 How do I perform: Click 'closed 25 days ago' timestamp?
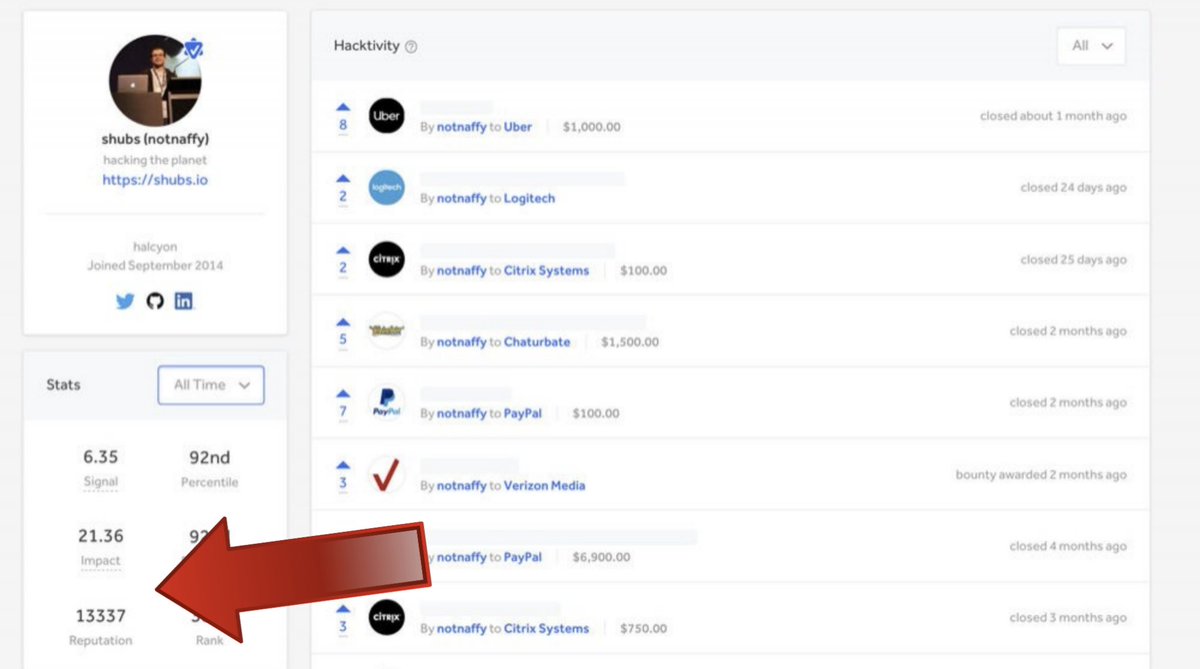[1073, 259]
